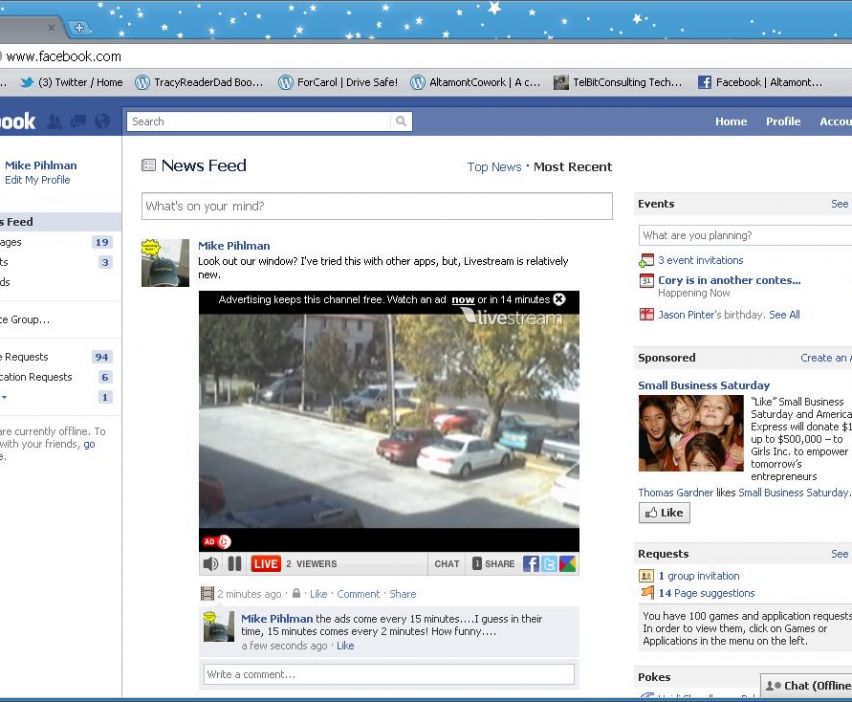Image resolution: width=852 pixels, height=702 pixels.
Task: Share stream via Facebook icon in player
Action: pos(530,564)
